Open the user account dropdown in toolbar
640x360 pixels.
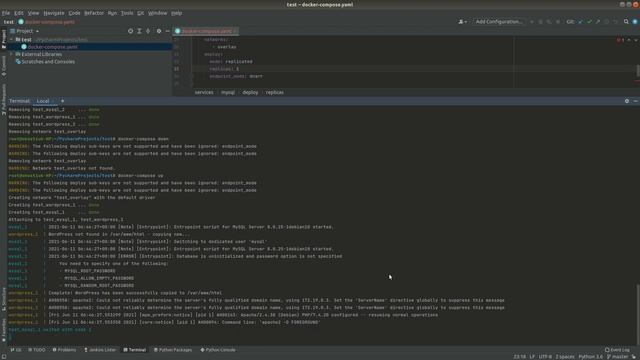(x=462, y=22)
